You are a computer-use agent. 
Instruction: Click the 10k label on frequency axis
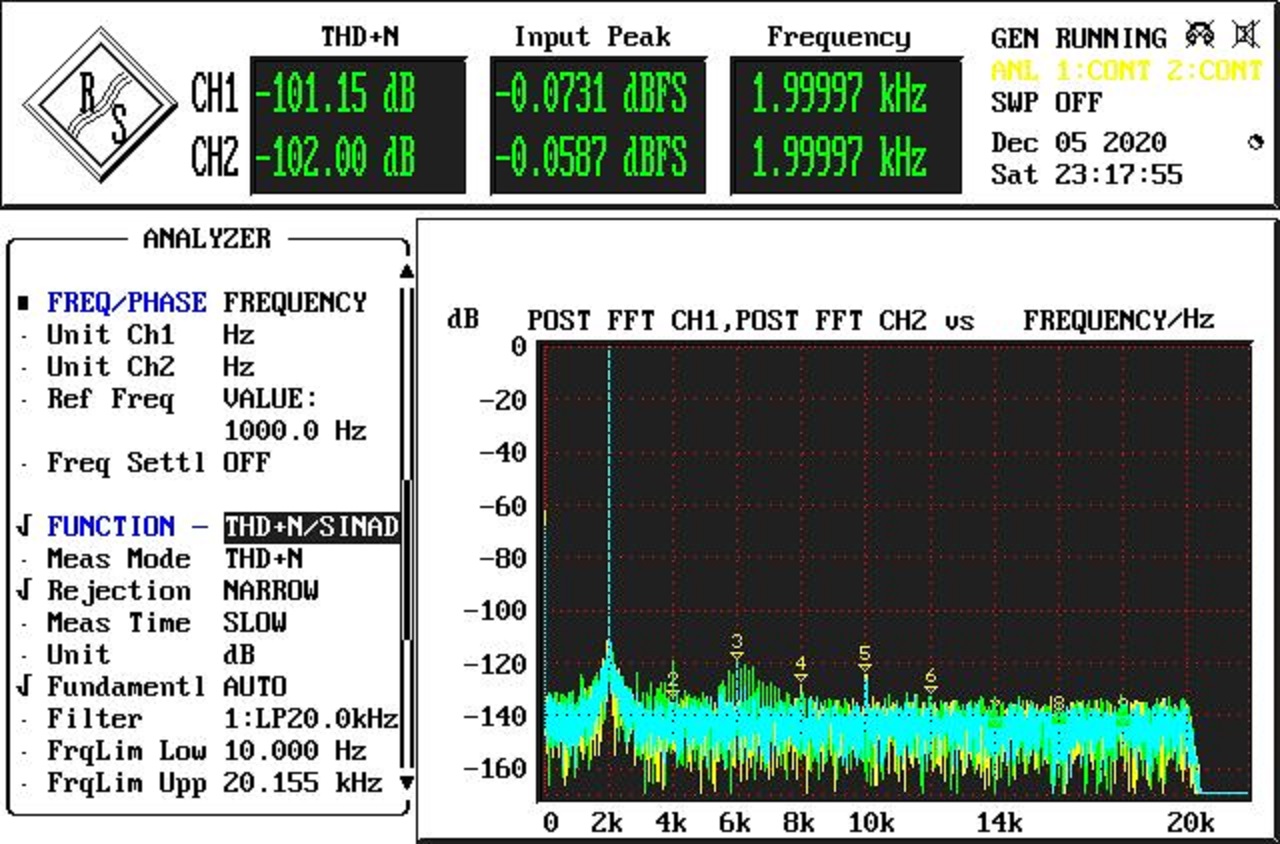pos(871,823)
